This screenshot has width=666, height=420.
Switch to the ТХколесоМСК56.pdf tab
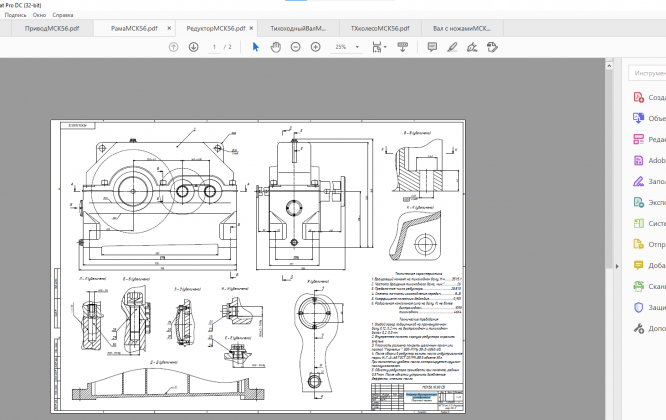pos(380,29)
